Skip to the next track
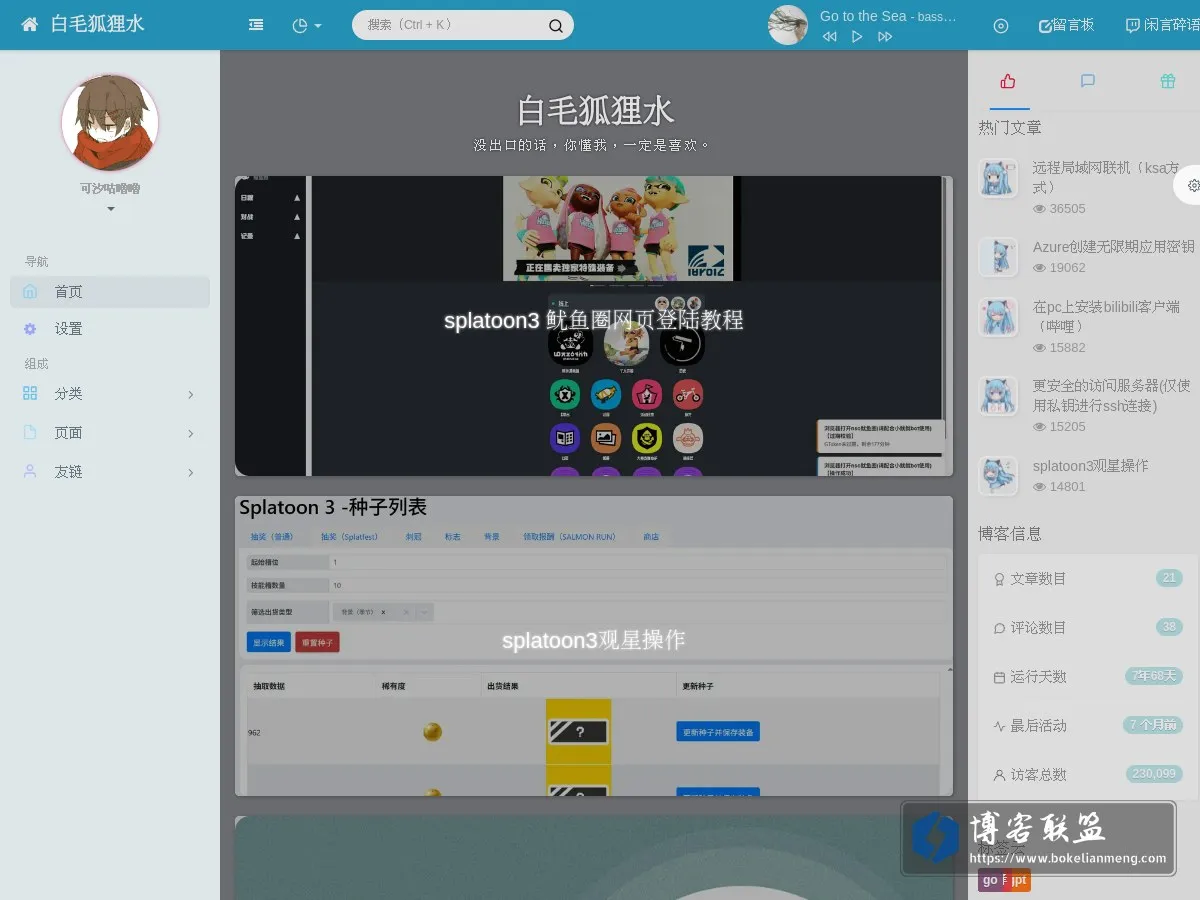 click(x=885, y=37)
